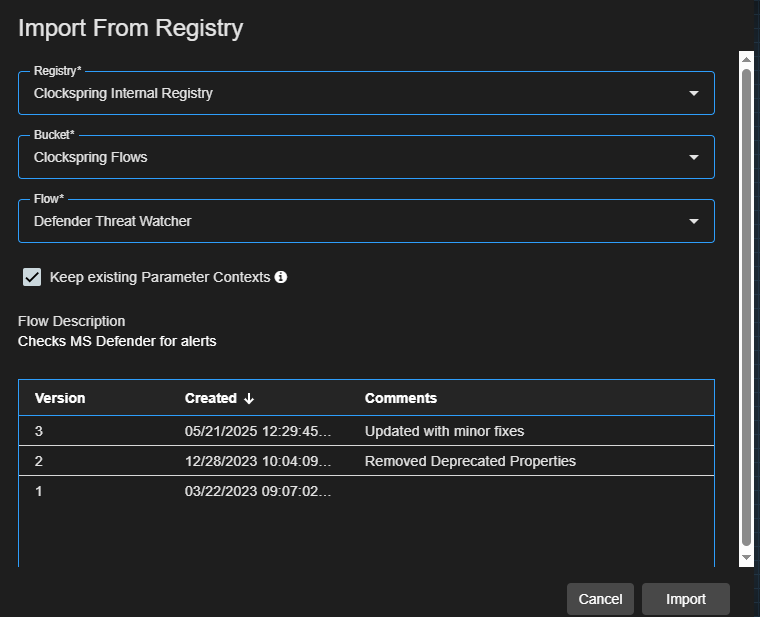Click the info icon beside Keep existing Parameter Contexts
760x617 pixels.
coord(281,277)
